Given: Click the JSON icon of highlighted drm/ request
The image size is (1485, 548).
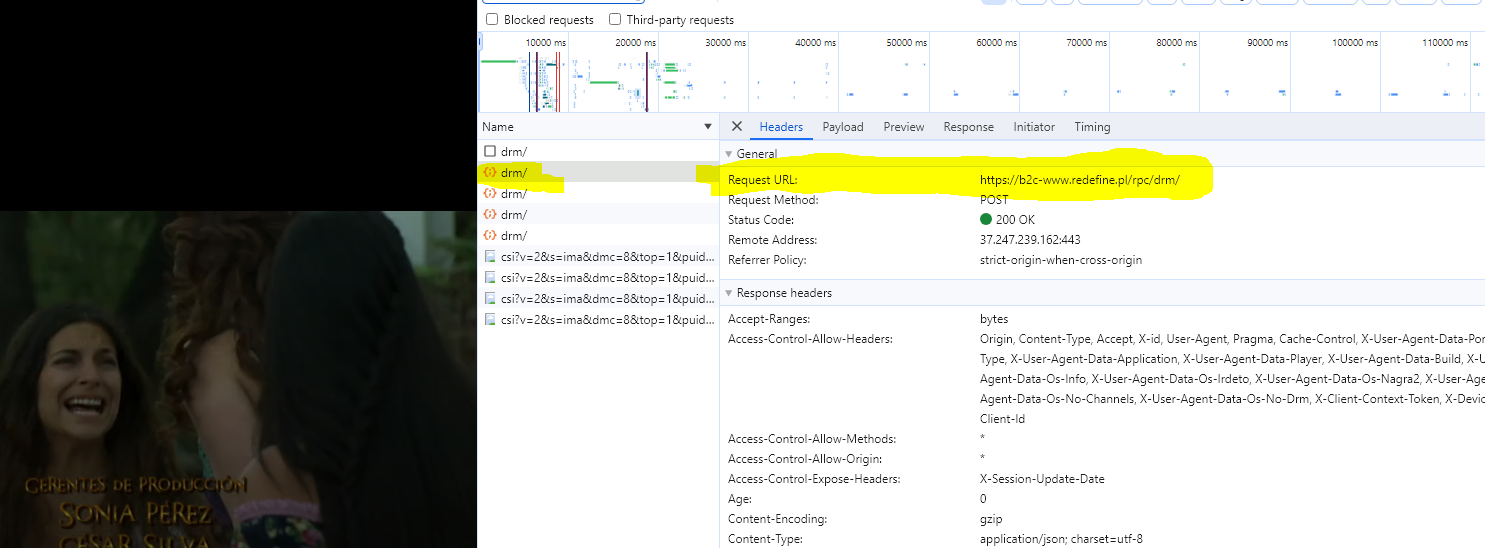Looking at the screenshot, I should point(490,172).
